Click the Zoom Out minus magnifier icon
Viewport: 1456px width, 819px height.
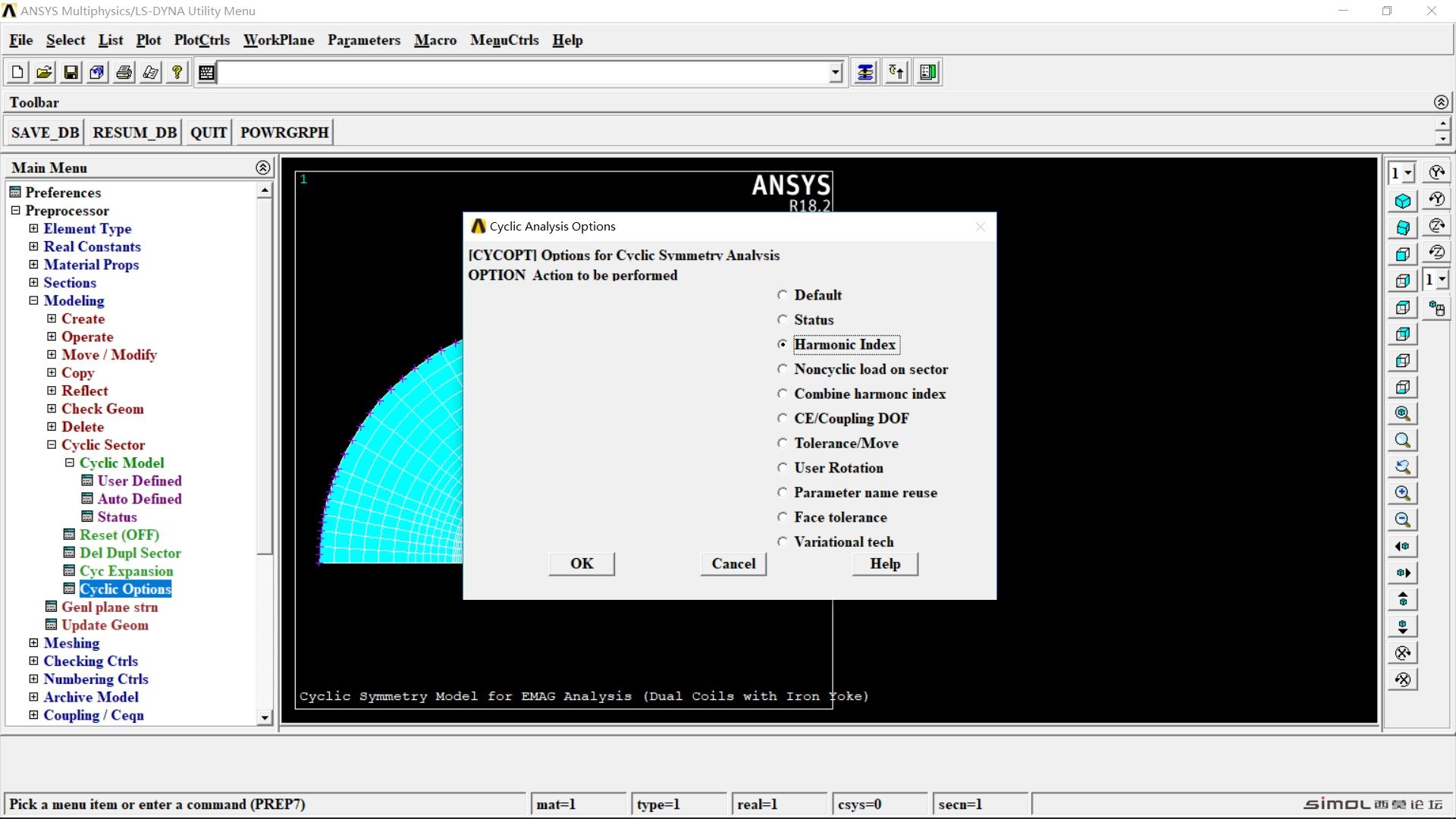1403,519
